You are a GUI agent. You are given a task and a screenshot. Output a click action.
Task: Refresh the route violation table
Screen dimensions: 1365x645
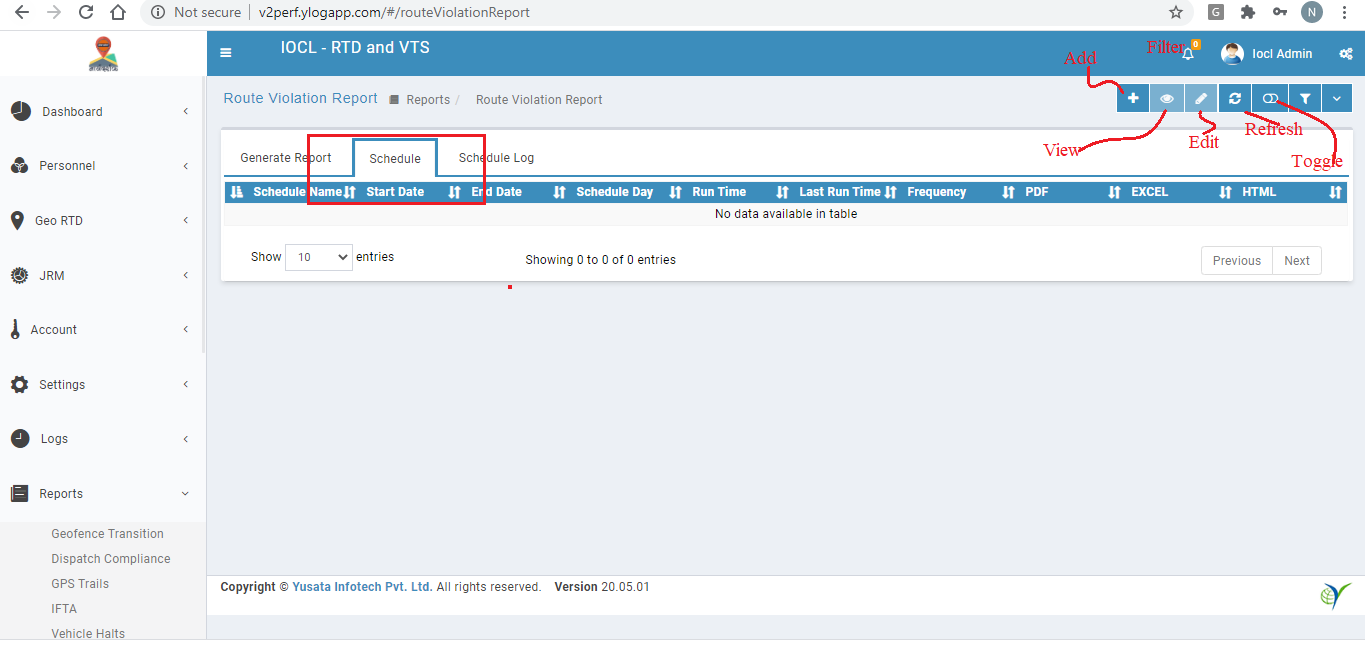pos(1235,98)
